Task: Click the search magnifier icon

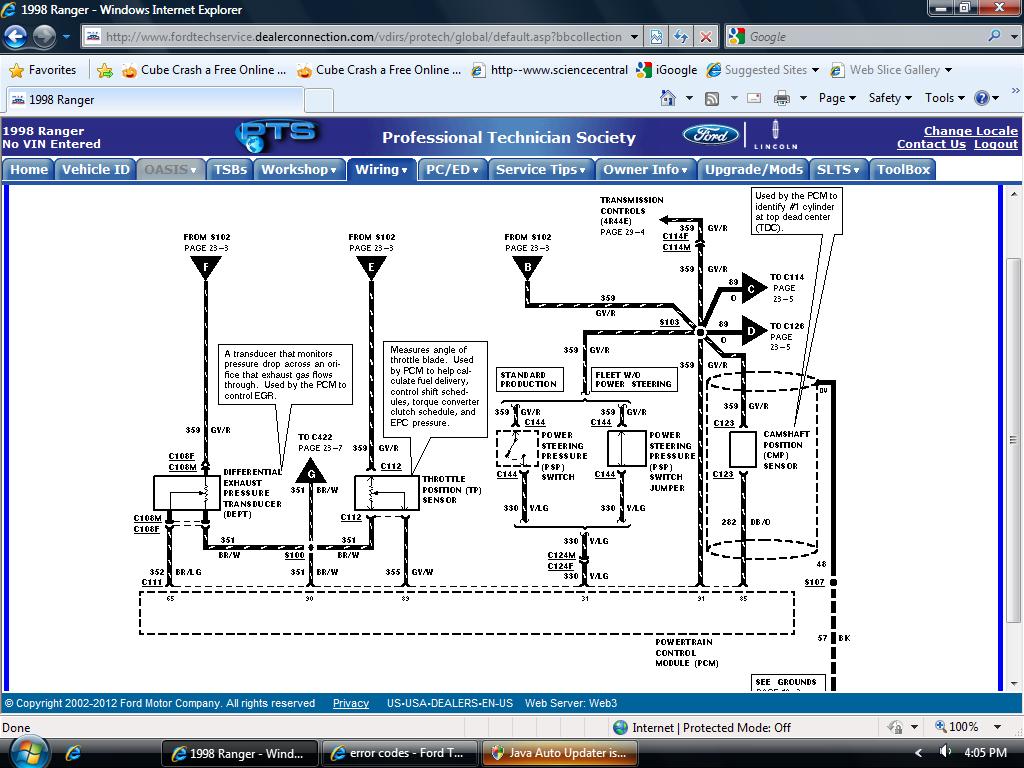Action: point(994,36)
